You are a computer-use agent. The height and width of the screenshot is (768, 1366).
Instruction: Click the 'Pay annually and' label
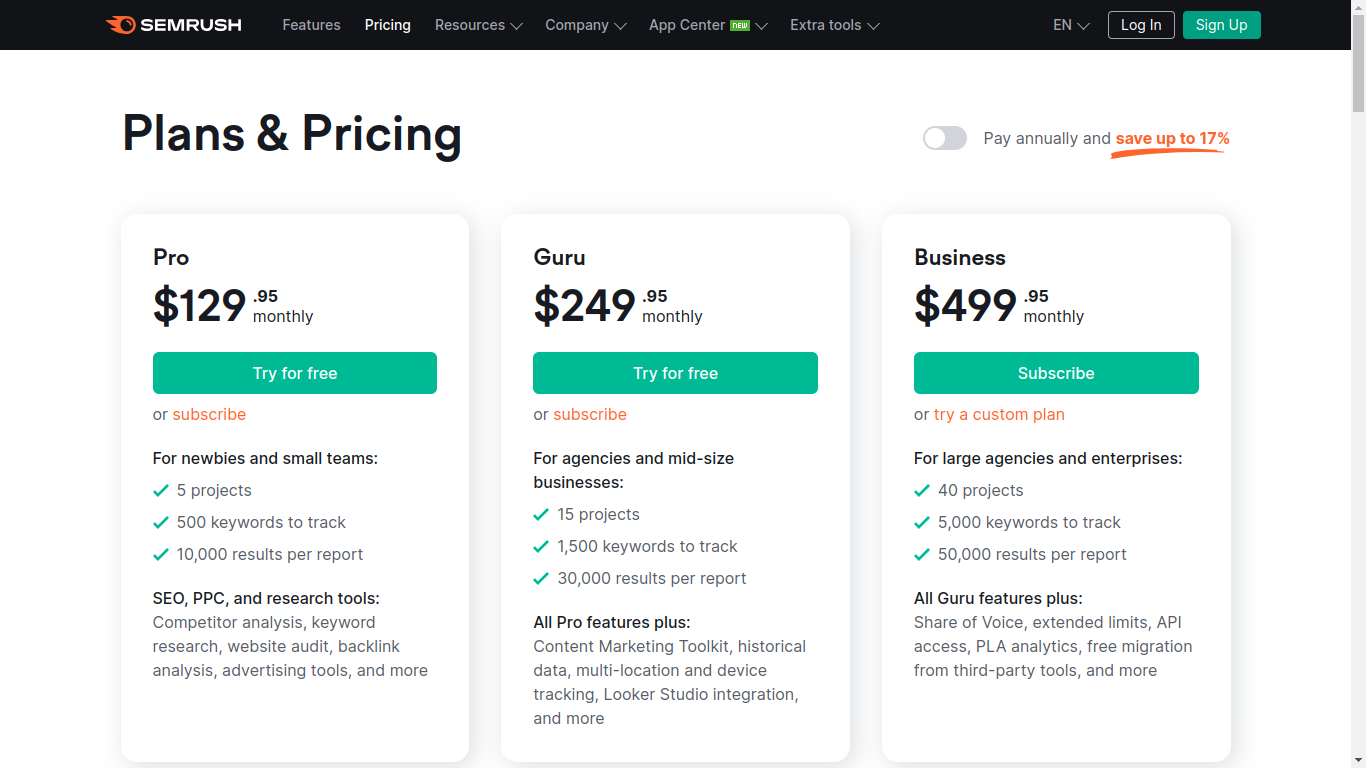(1047, 138)
